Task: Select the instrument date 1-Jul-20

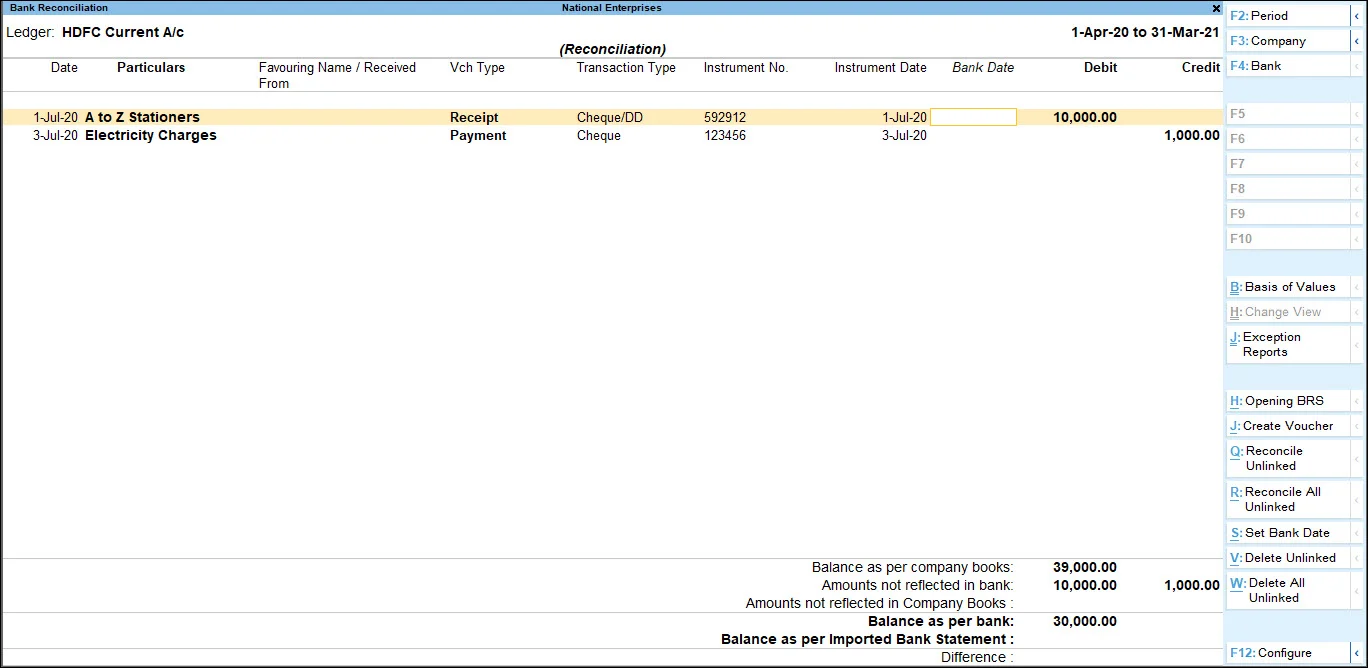Action: pos(904,117)
